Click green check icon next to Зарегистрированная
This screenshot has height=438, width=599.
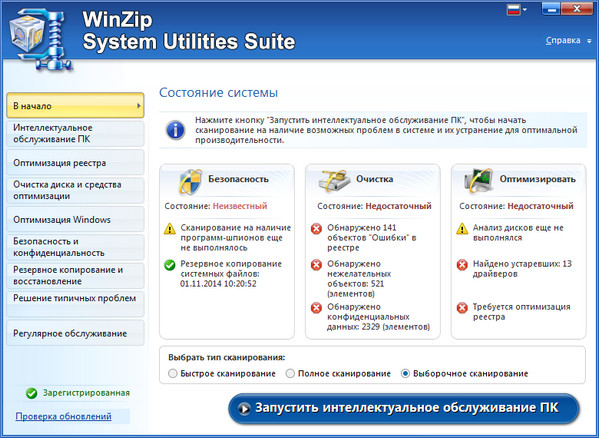[32, 393]
